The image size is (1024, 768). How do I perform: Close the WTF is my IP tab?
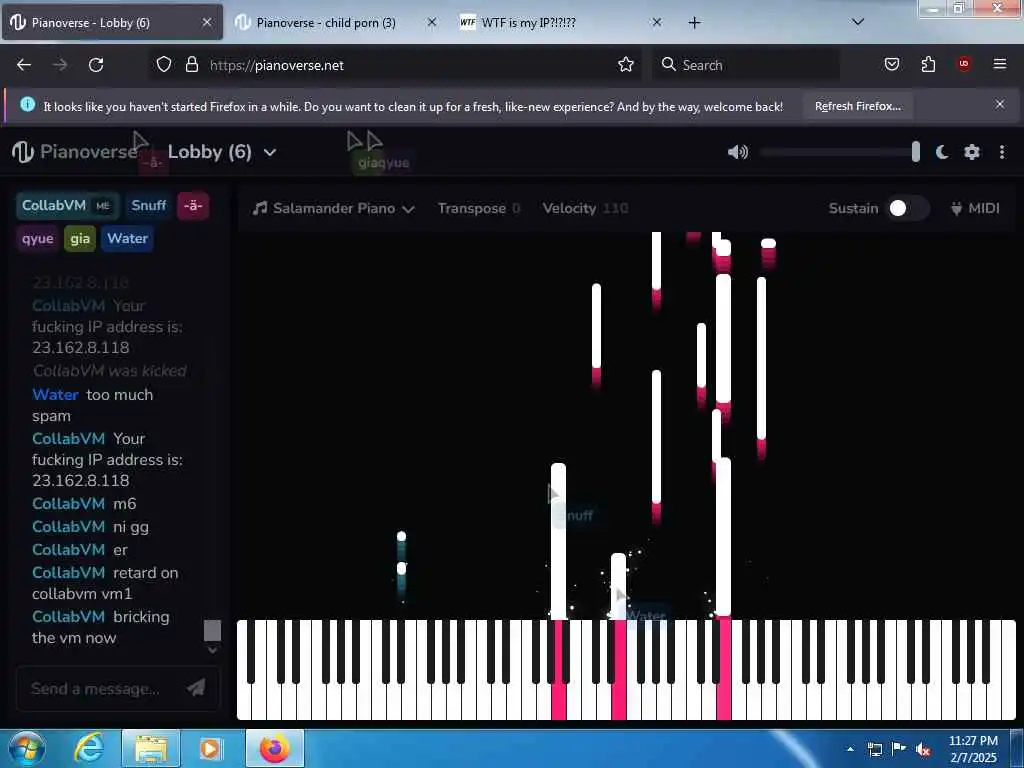click(x=657, y=23)
